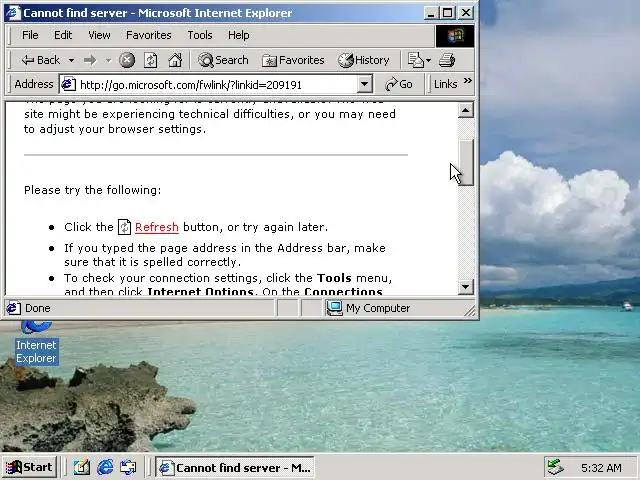Click the 'Please try the following:' text

tap(93, 190)
